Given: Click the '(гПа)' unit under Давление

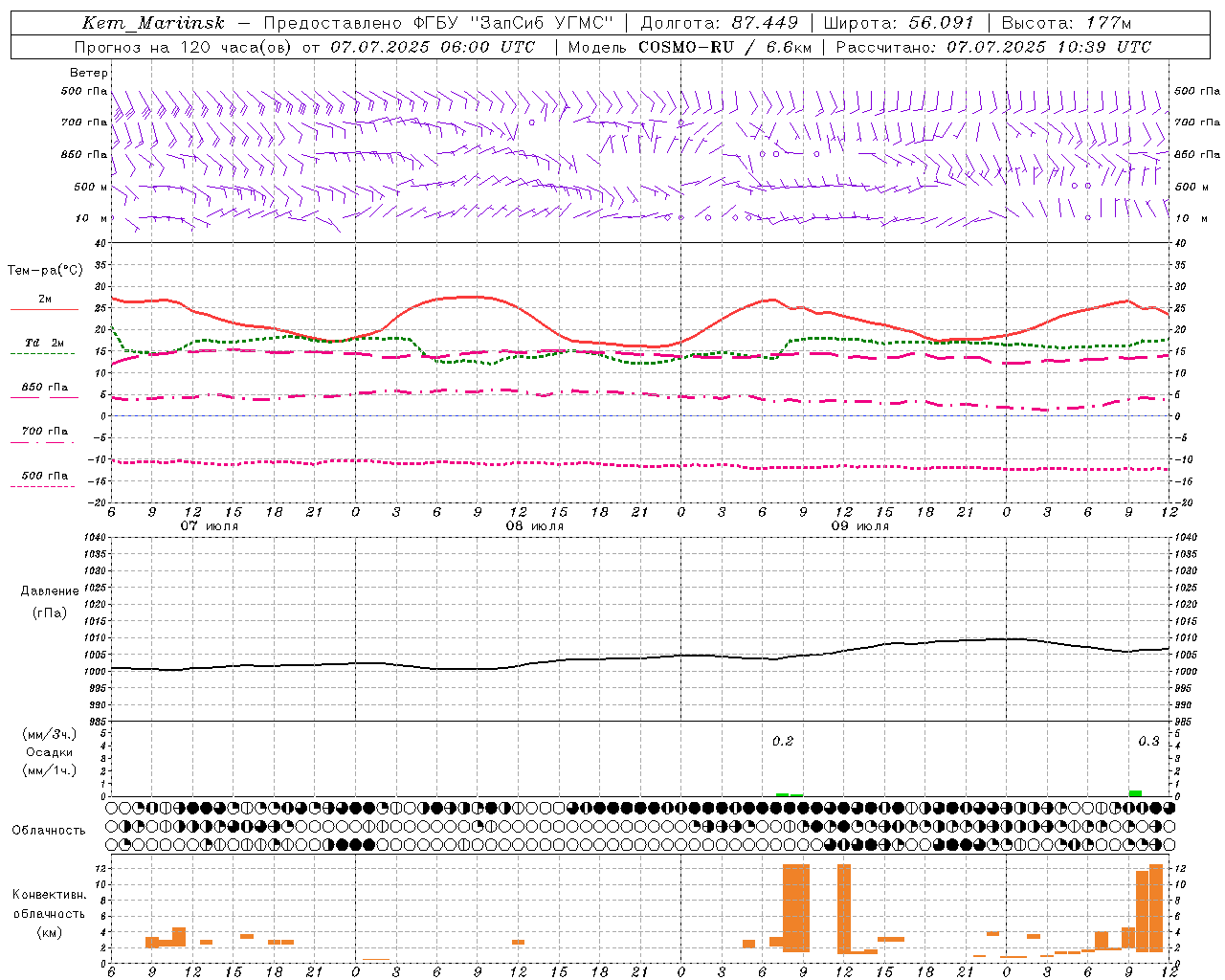Looking at the screenshot, I should [50, 612].
